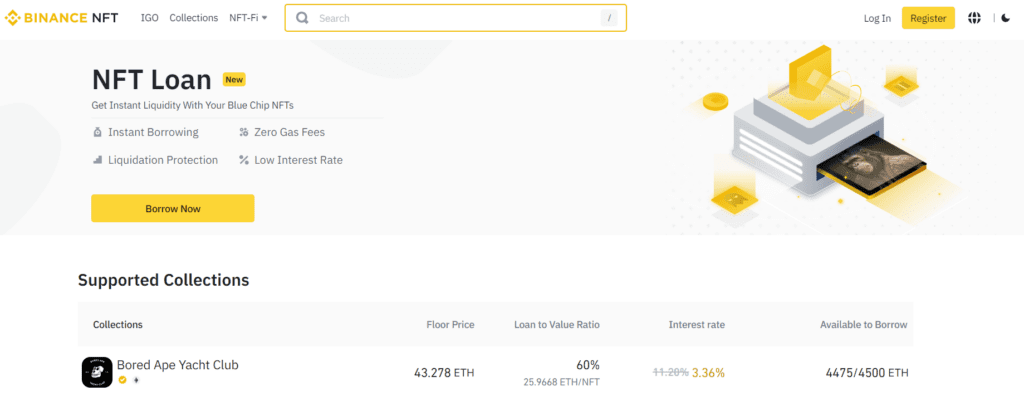Screen dimensions: 1024x401
Task: Click the Instant Borrowing icon
Action: click(97, 133)
